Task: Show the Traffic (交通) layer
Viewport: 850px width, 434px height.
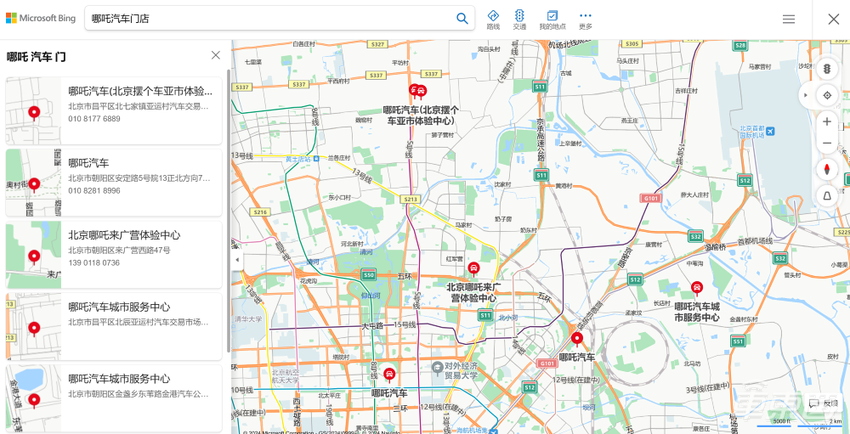Action: 519,19
